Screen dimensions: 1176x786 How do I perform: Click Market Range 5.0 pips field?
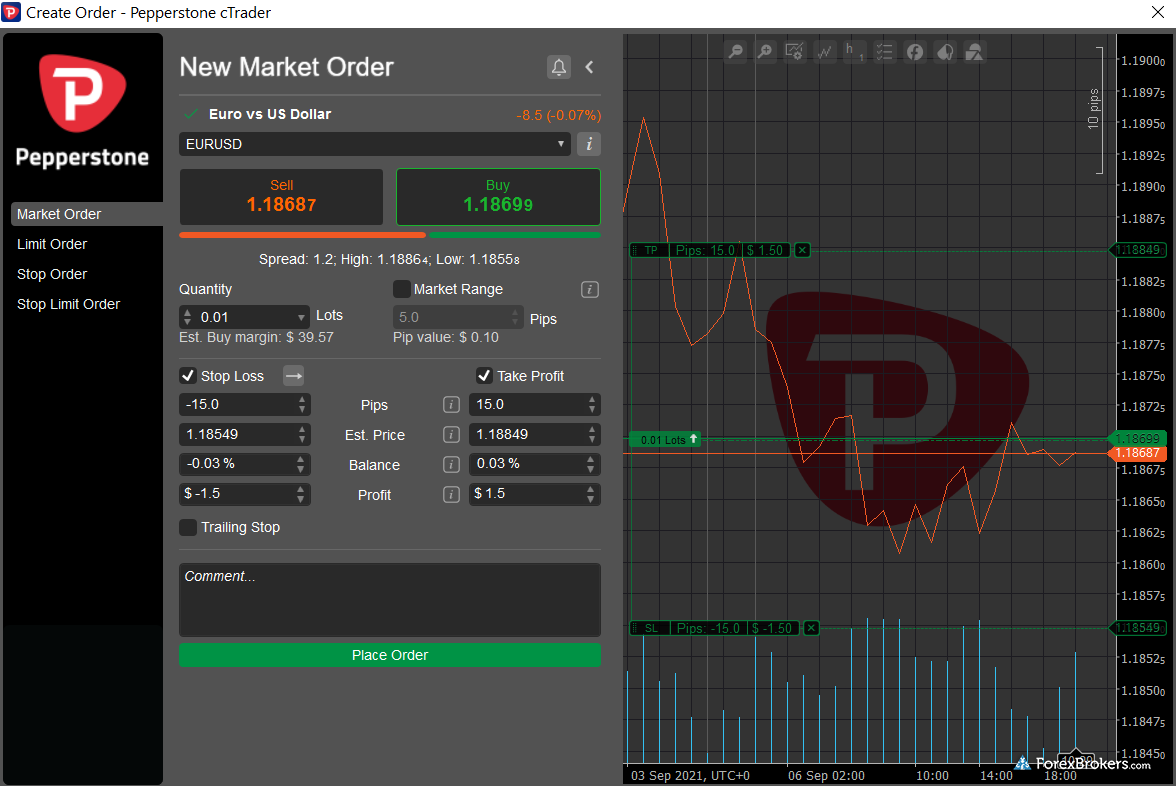coord(457,317)
